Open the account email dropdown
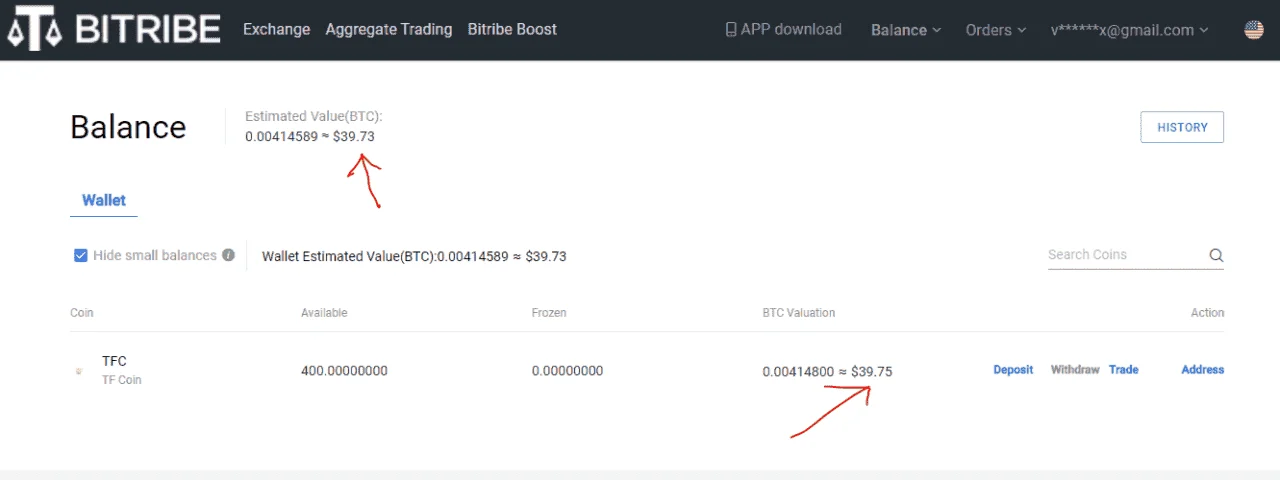This screenshot has height=480, width=1280. point(1129,30)
